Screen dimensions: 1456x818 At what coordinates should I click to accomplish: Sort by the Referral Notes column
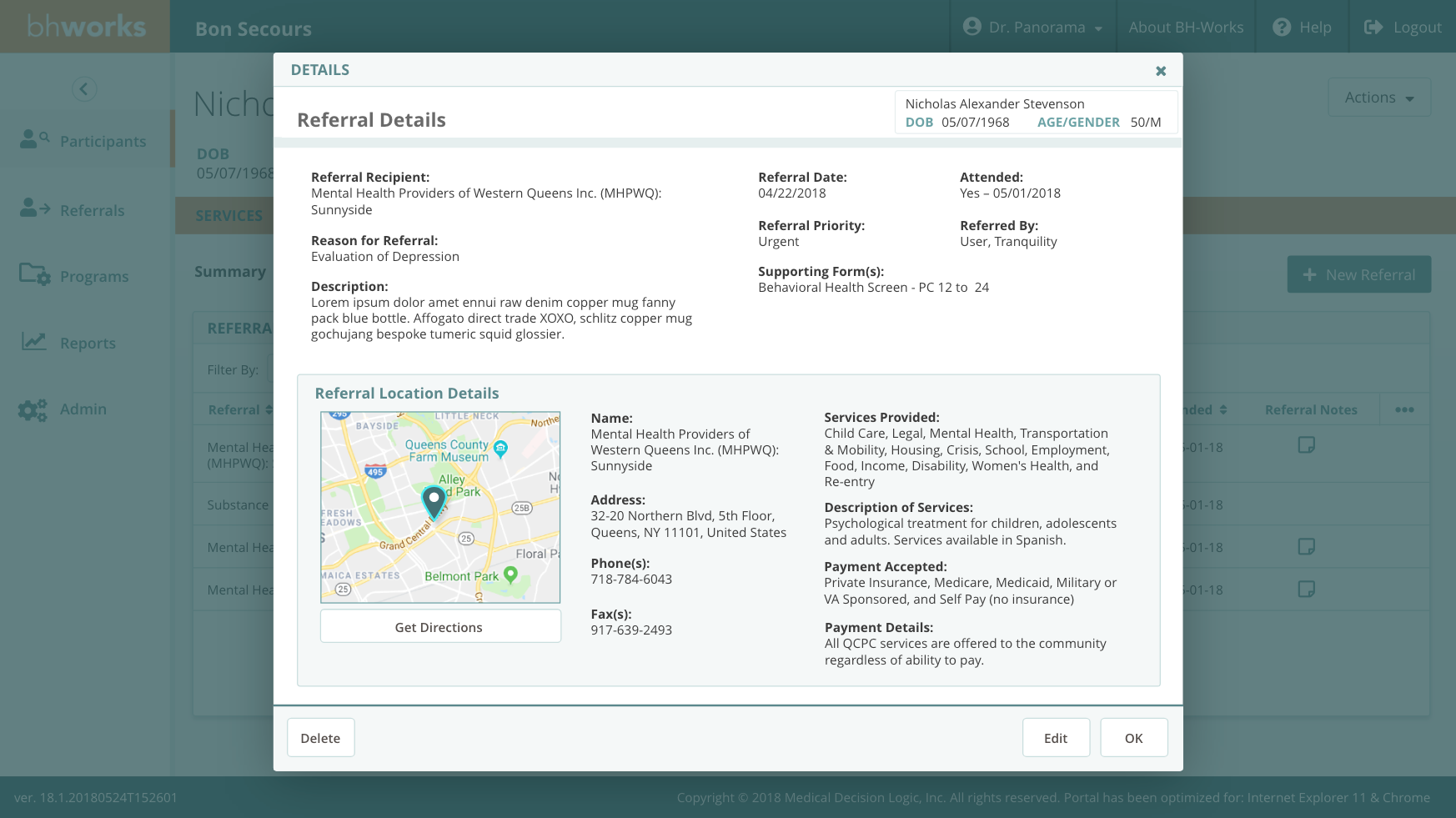tap(1311, 409)
